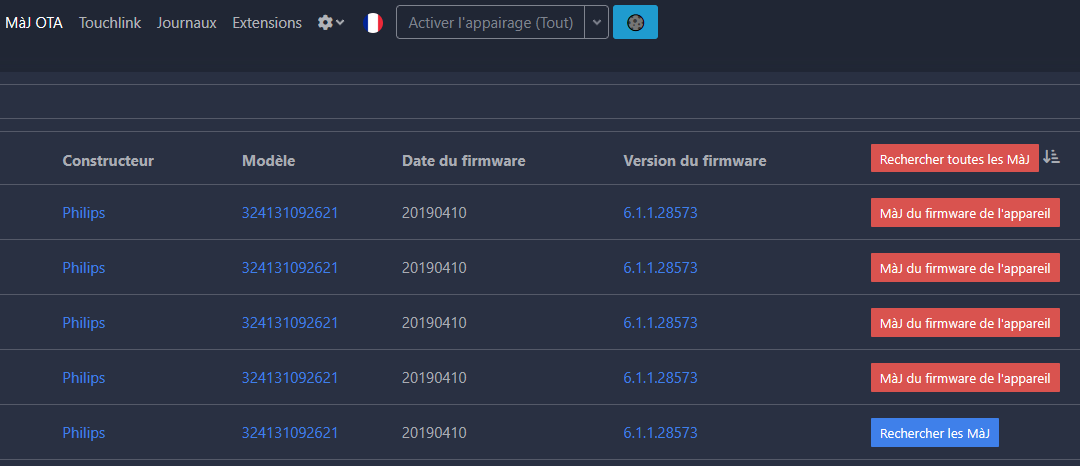Open Philips link in the Rechercher les MàJ row

pyautogui.click(x=84, y=433)
